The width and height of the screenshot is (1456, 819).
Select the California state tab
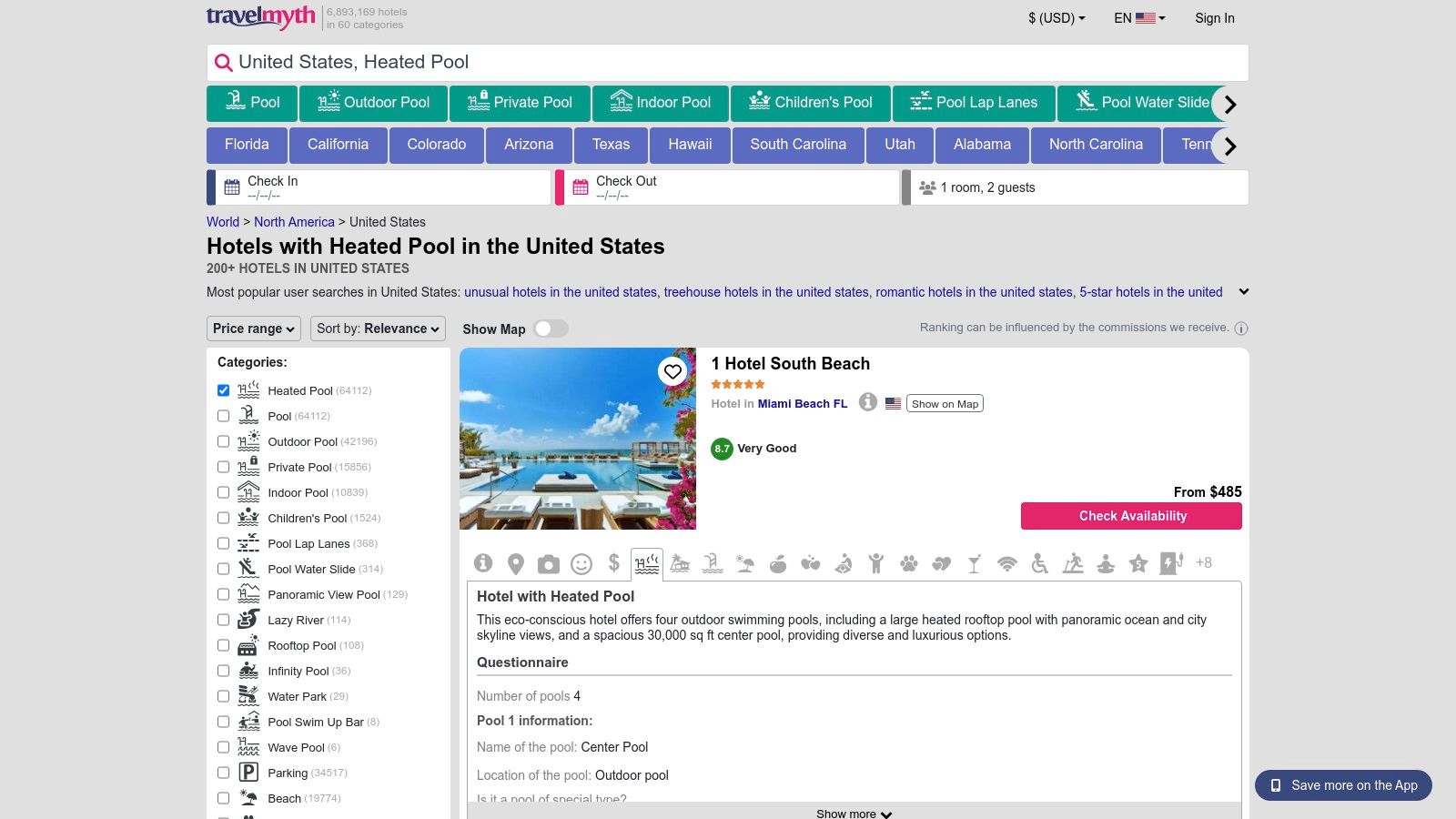click(338, 145)
